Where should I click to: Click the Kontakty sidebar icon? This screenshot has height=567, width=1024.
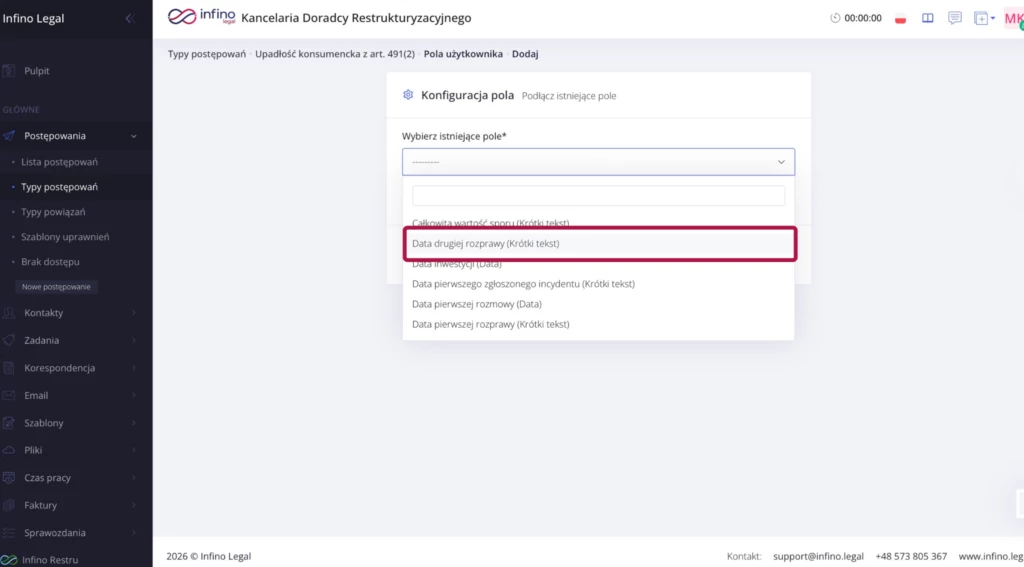click(8, 313)
